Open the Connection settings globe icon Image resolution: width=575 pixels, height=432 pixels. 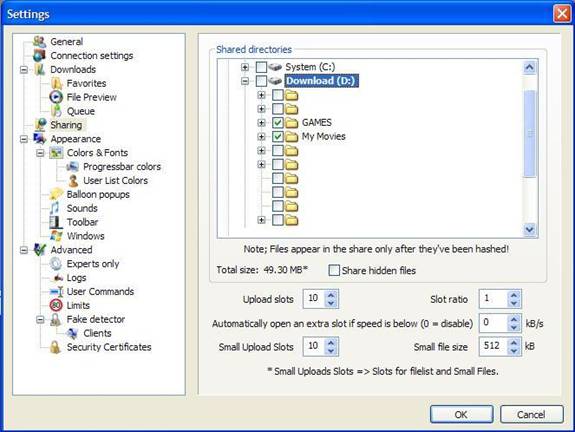coord(39,55)
